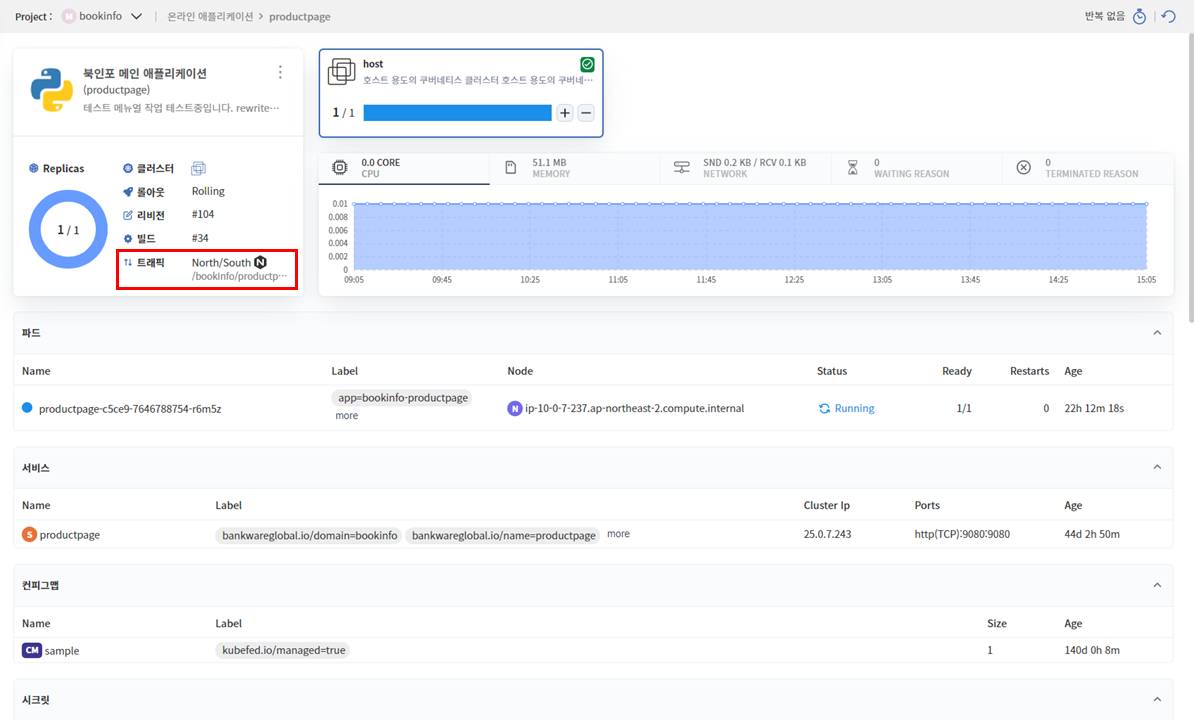Click the refresh timer stopwatch icon
Viewport: 1194px width, 720px height.
(x=1139, y=16)
